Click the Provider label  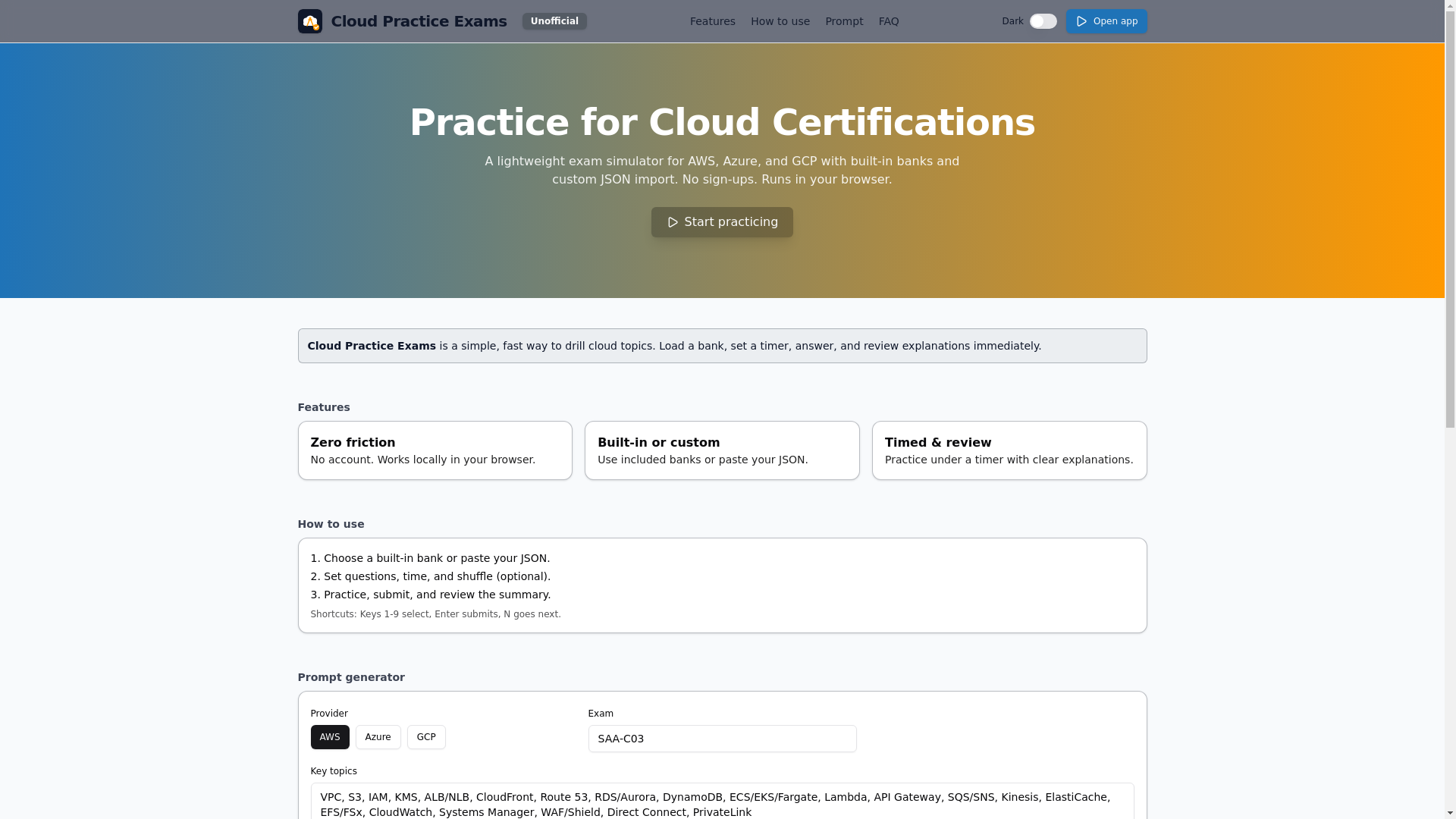(x=329, y=714)
